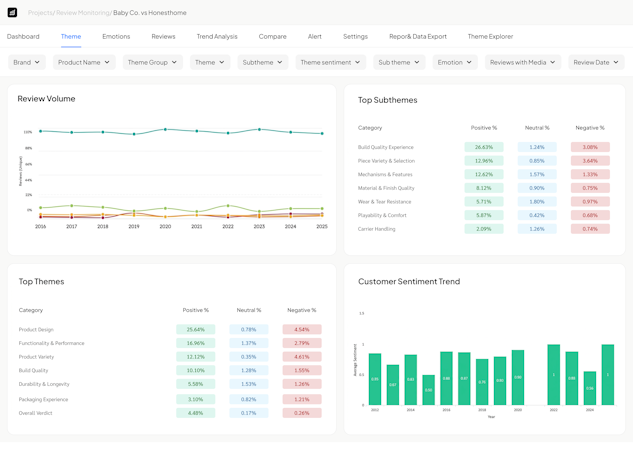
Task: Click the shortest bar labeled 0.50
Action: coord(429,390)
